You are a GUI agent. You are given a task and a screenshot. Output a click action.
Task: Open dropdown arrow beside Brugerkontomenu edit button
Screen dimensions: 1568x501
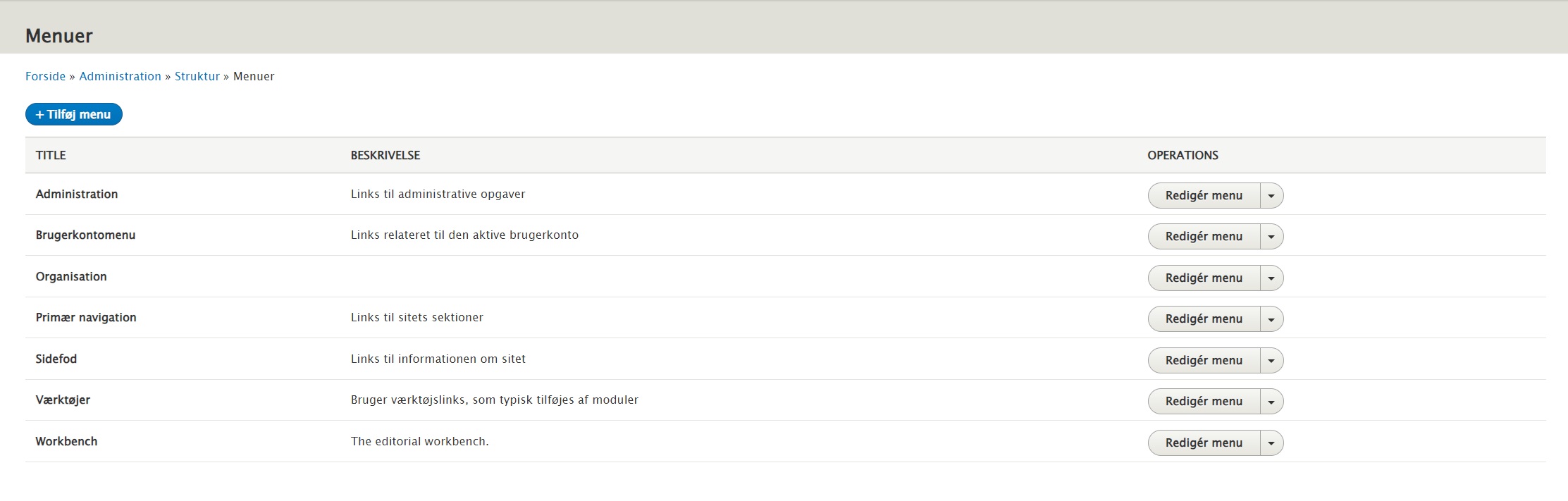pos(1271,237)
